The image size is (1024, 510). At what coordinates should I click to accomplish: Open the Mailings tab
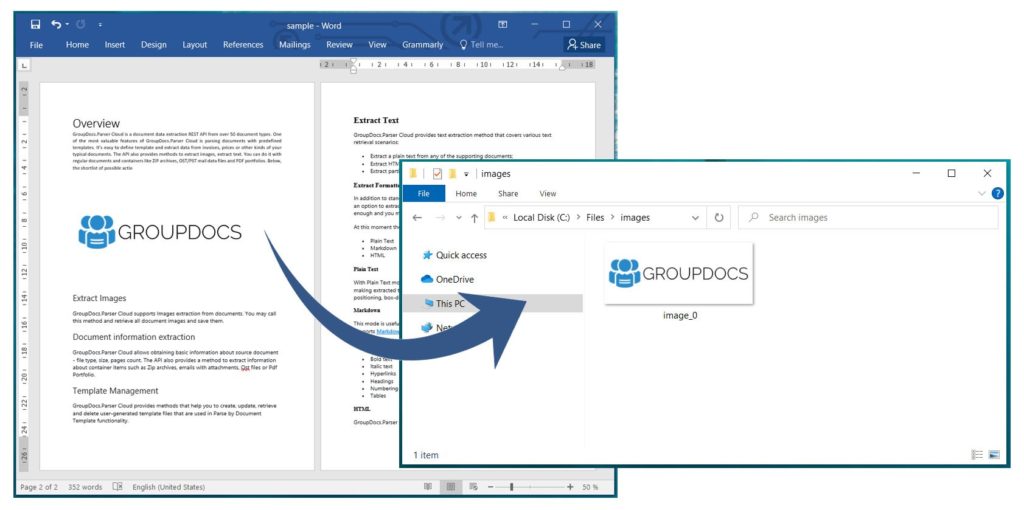pos(295,45)
